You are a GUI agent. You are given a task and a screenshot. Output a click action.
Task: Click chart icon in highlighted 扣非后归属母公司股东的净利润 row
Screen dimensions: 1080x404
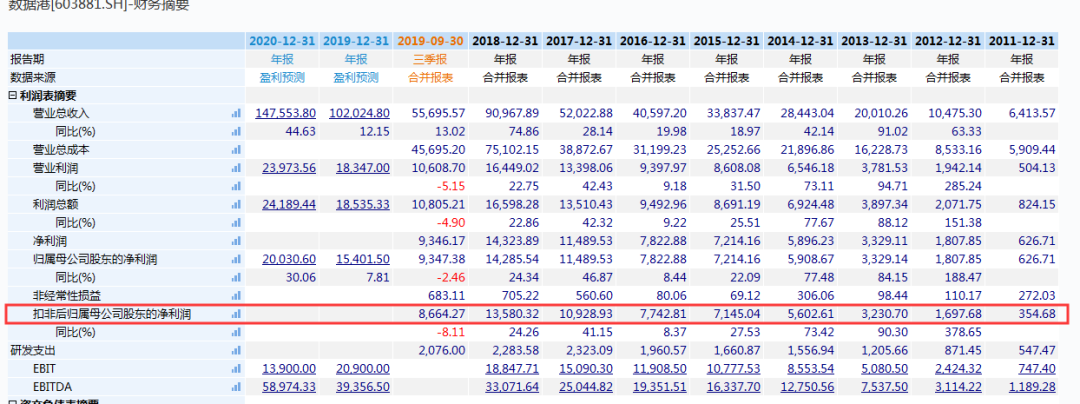tap(237, 314)
